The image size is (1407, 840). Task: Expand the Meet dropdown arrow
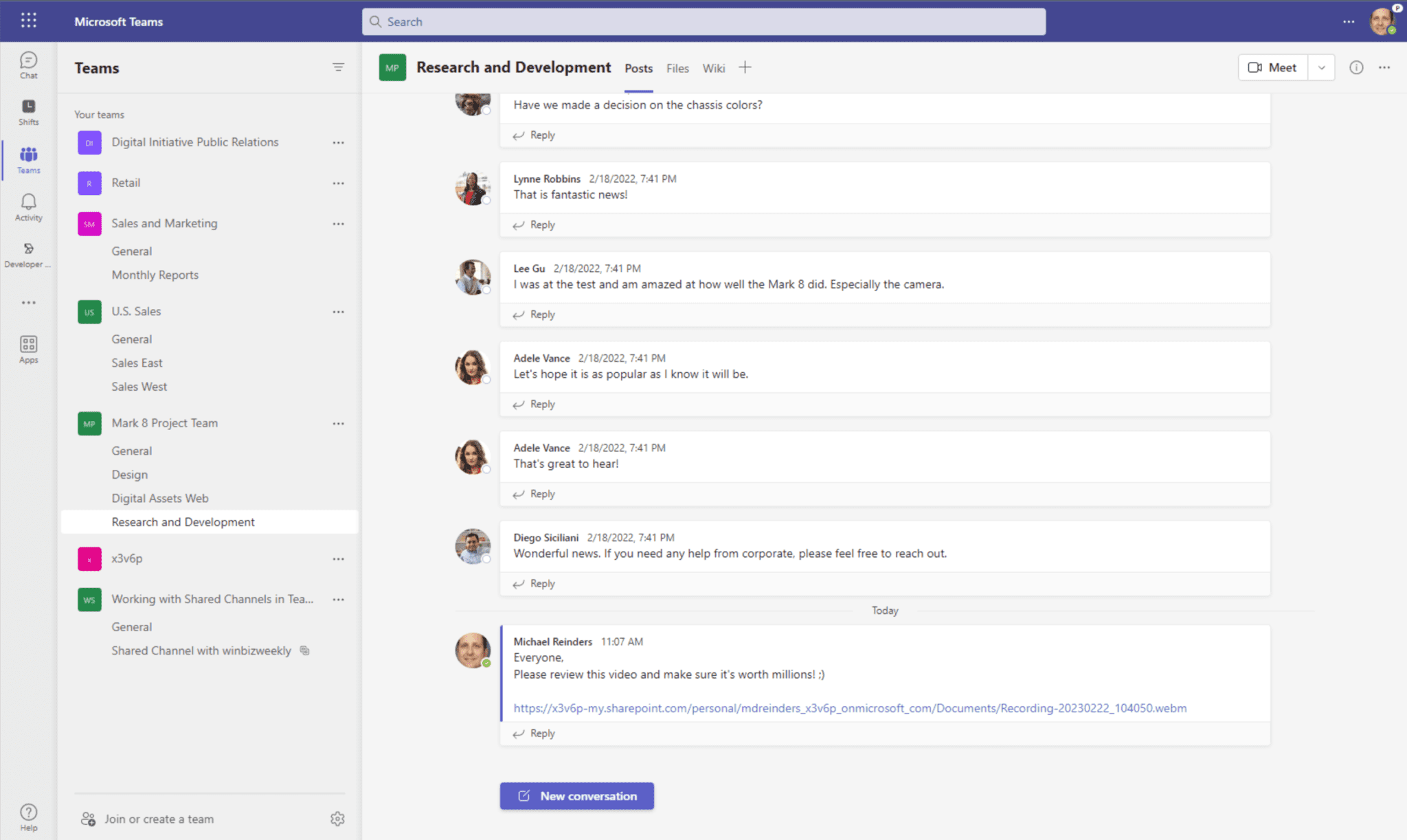(1321, 67)
